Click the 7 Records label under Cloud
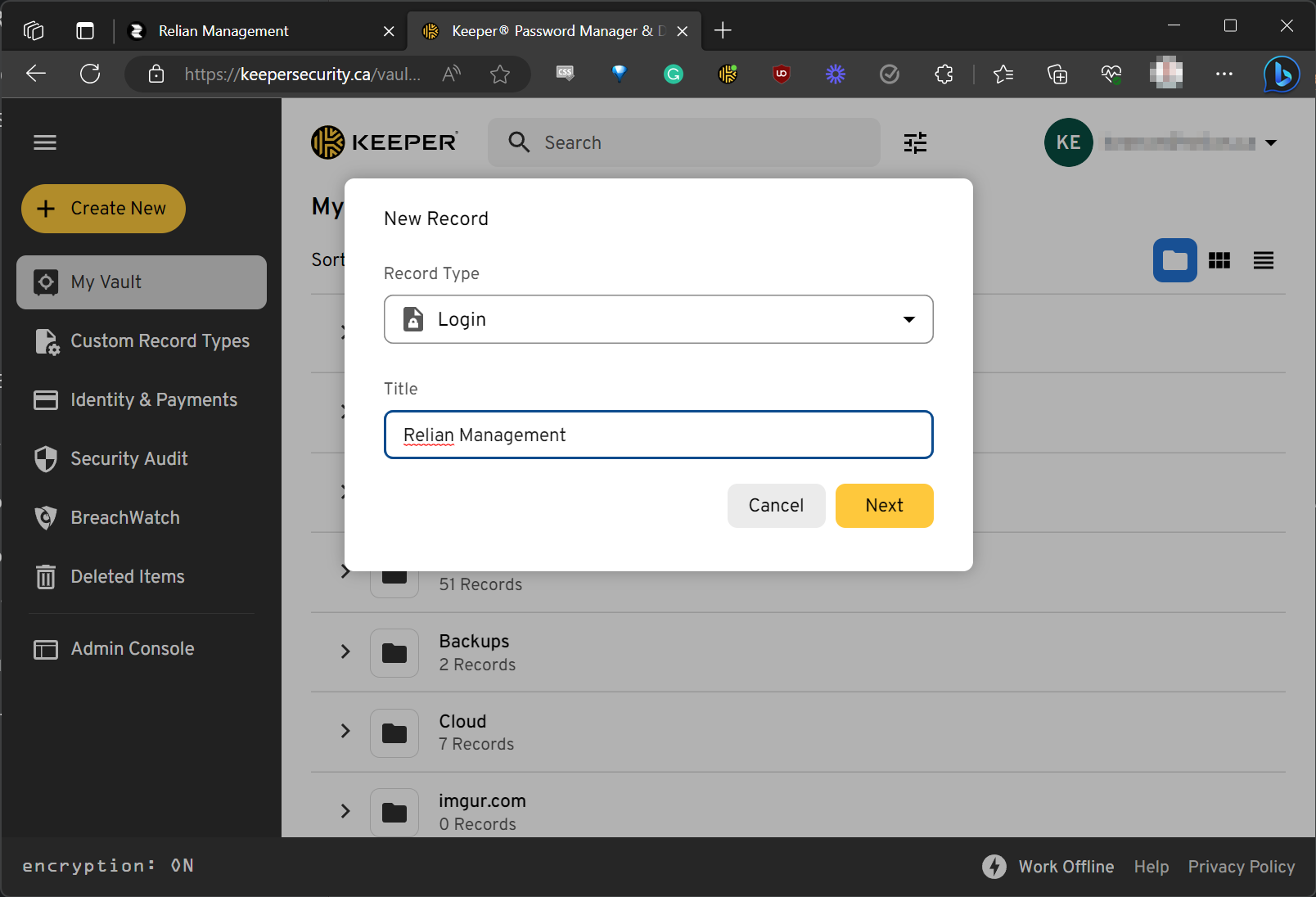 (476, 745)
